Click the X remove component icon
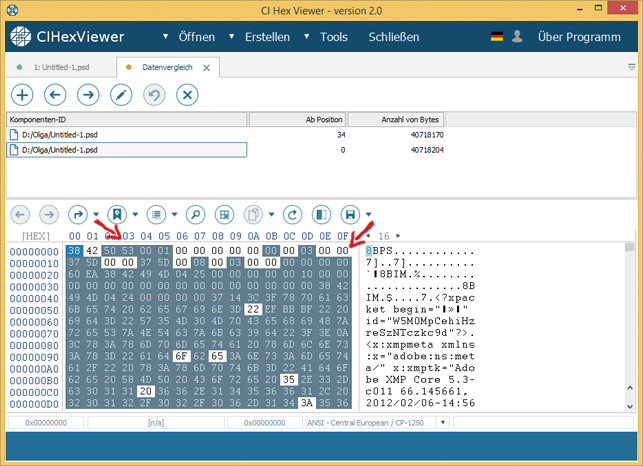The image size is (643, 466). click(187, 95)
